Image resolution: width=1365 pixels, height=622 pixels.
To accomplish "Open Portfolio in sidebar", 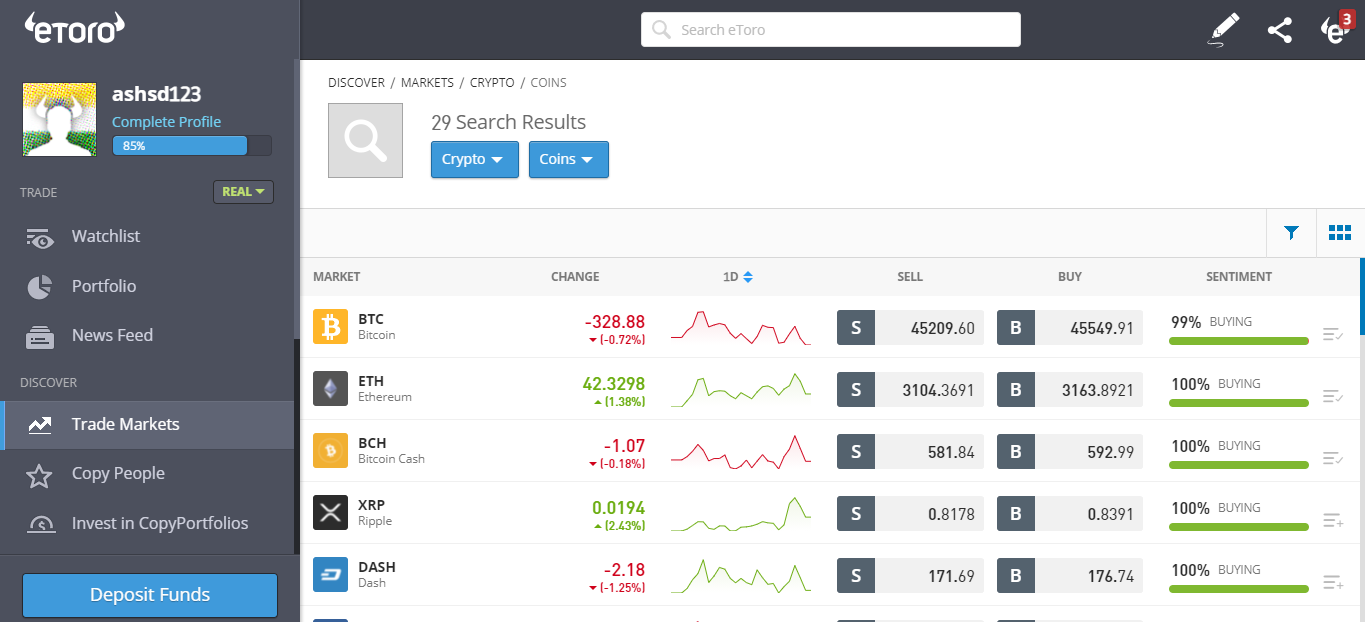I will 147,286.
